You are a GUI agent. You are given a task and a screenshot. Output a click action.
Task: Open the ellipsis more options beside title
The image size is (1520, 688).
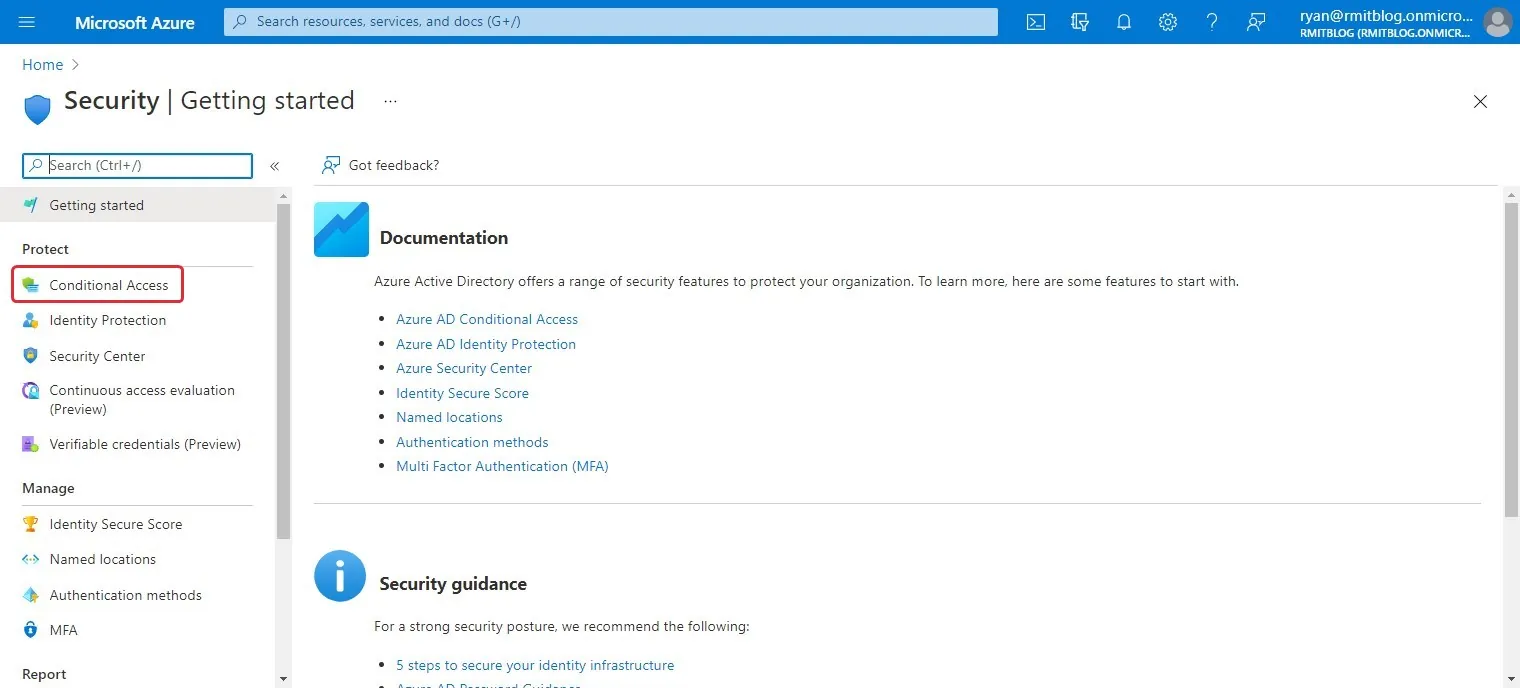390,101
